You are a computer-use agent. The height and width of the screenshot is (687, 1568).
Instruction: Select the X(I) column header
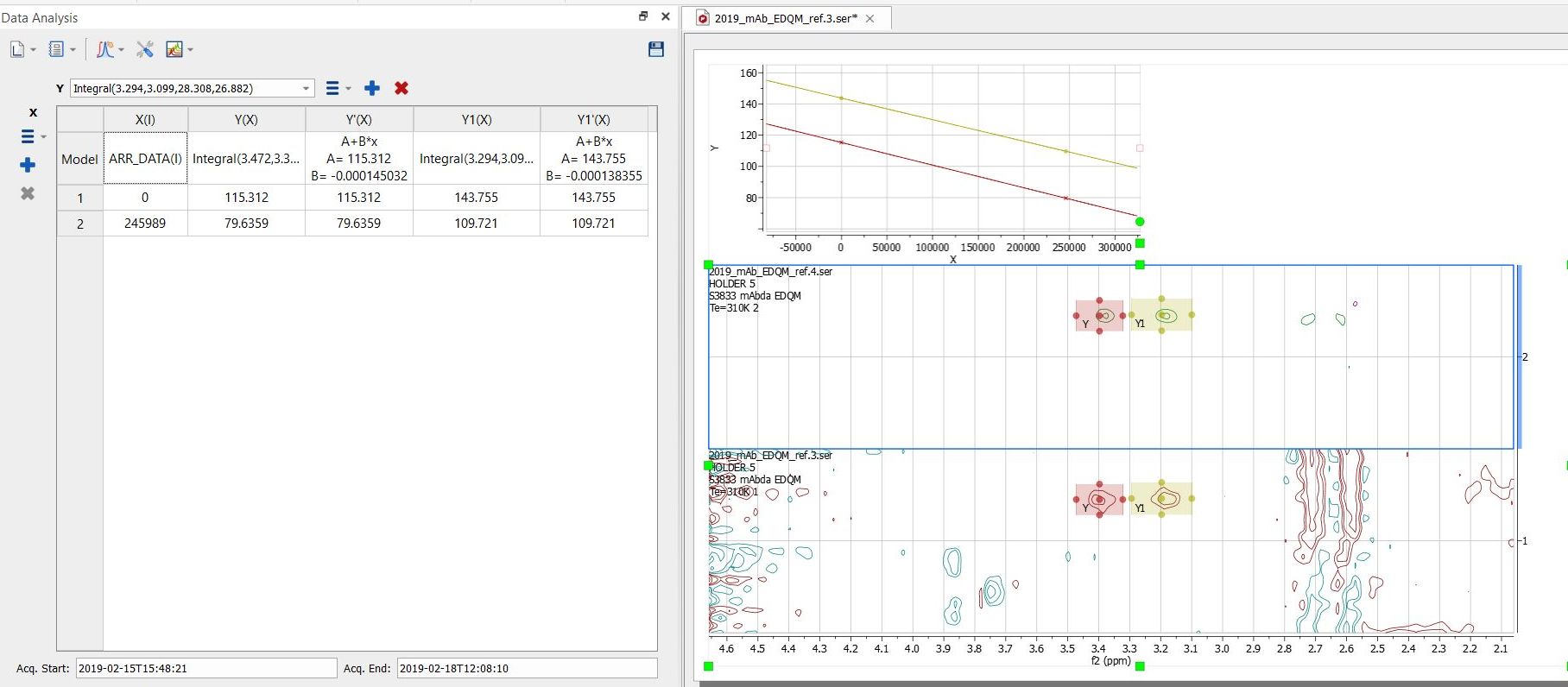point(145,120)
